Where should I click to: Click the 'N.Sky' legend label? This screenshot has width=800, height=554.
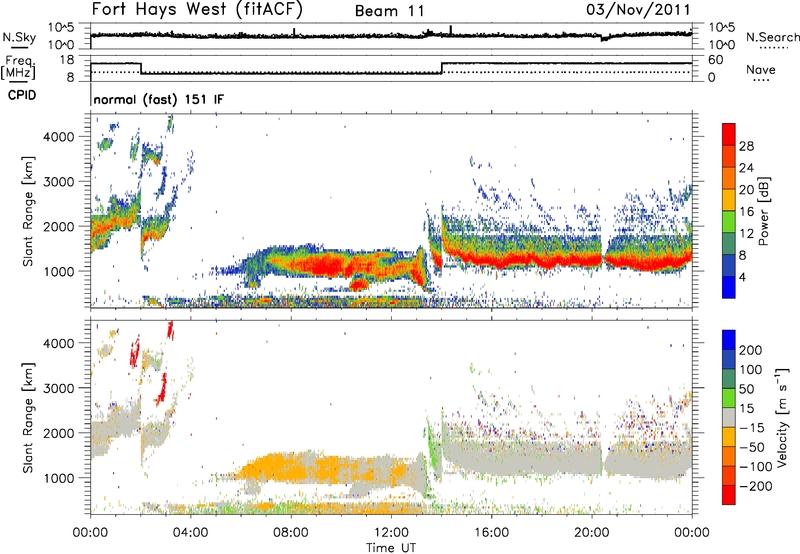pos(19,37)
